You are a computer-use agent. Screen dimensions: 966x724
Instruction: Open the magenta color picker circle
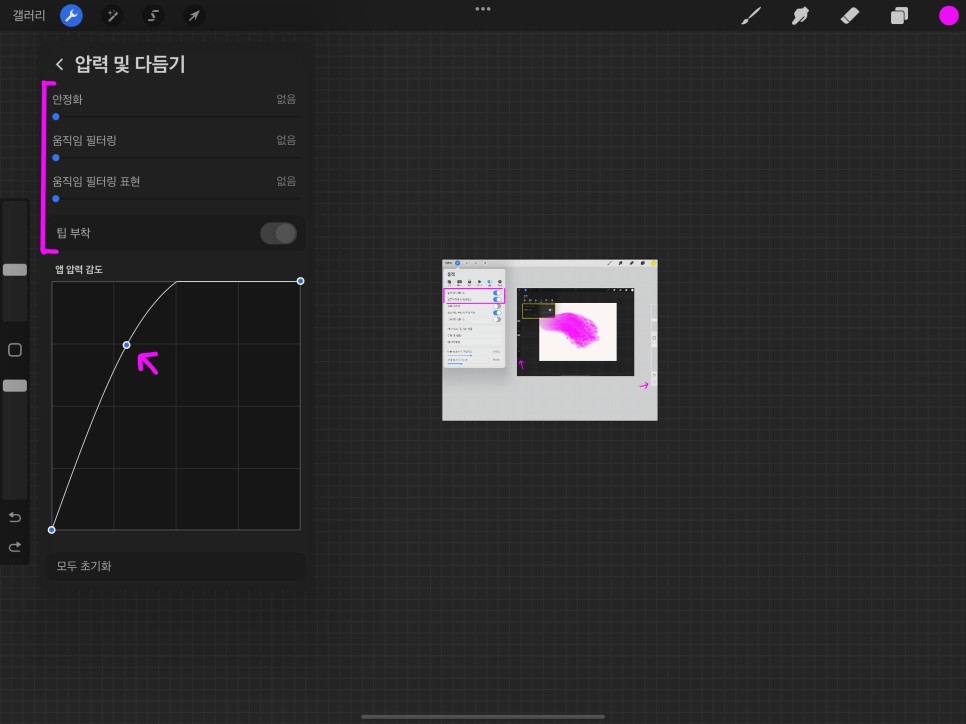pos(948,15)
